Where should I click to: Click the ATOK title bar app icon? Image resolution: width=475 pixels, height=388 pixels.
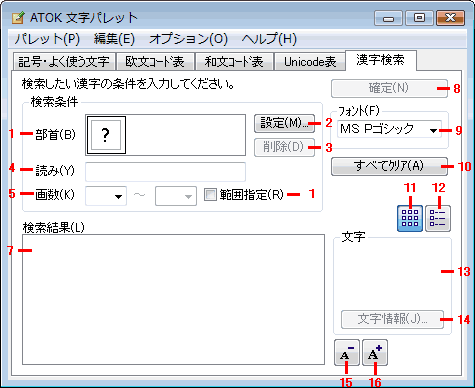[x=18, y=18]
